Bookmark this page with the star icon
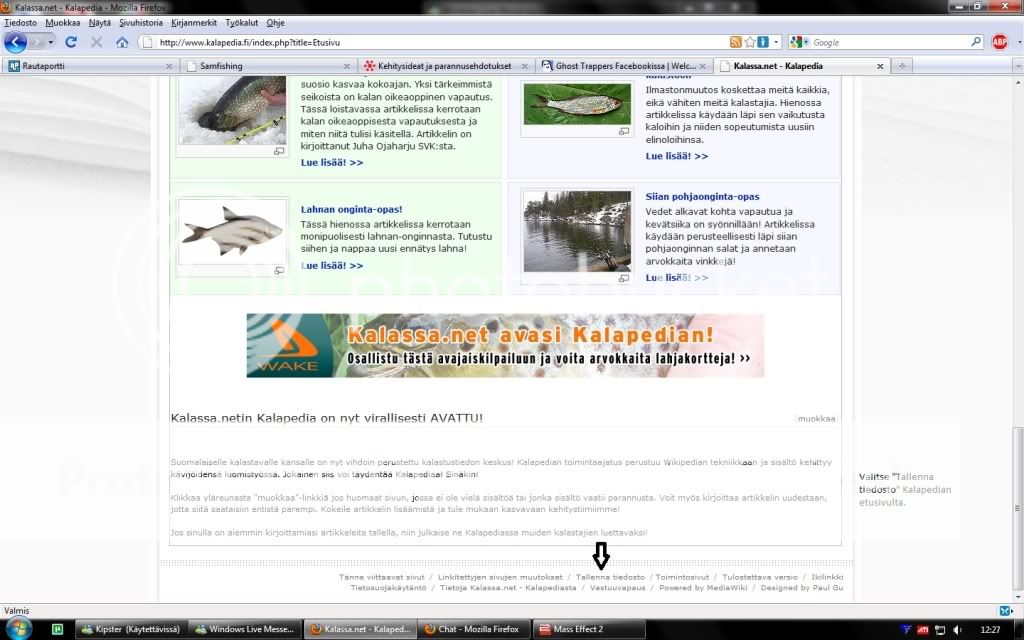 [x=750, y=42]
